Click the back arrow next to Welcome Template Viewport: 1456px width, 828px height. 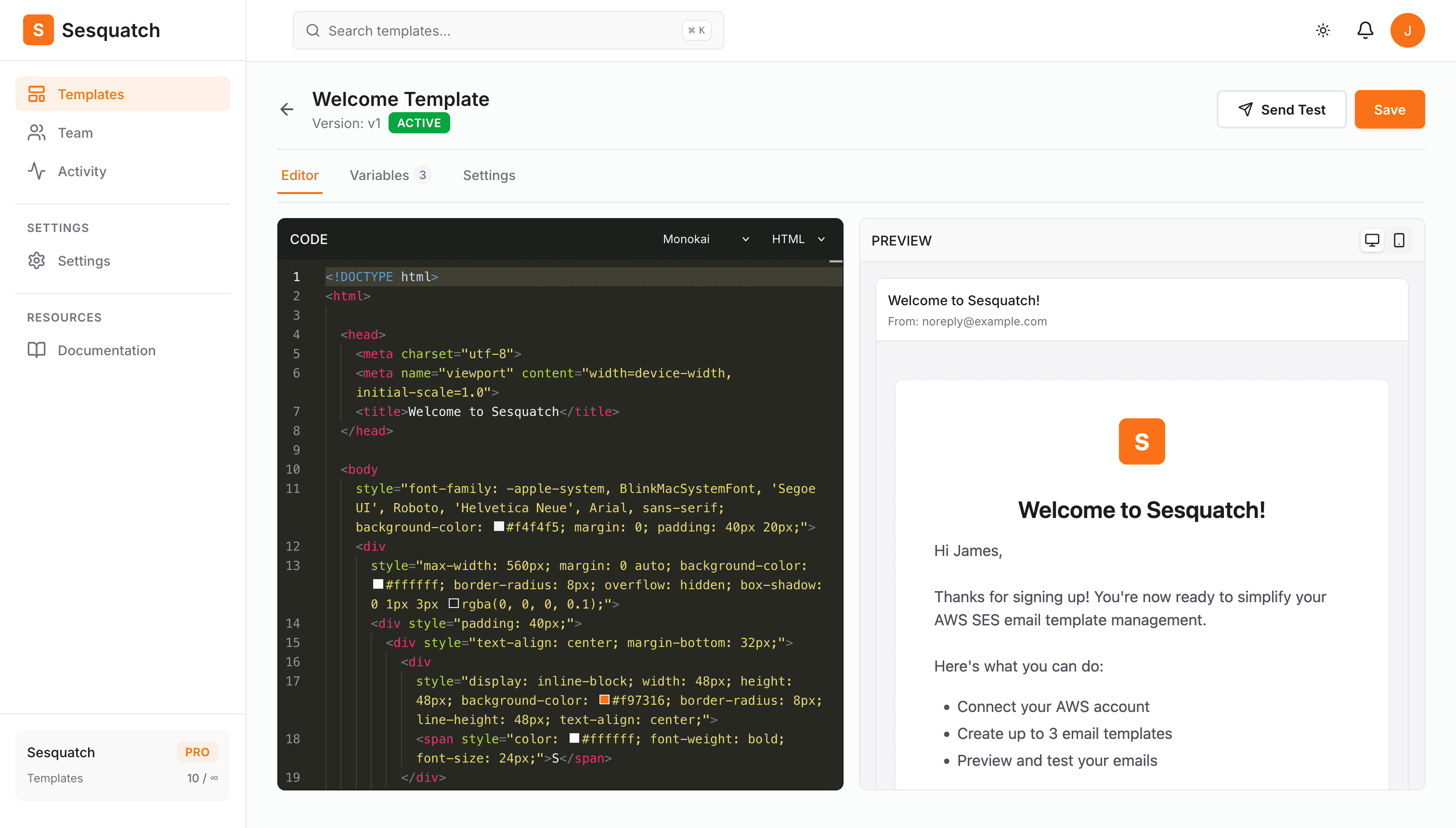(x=286, y=109)
